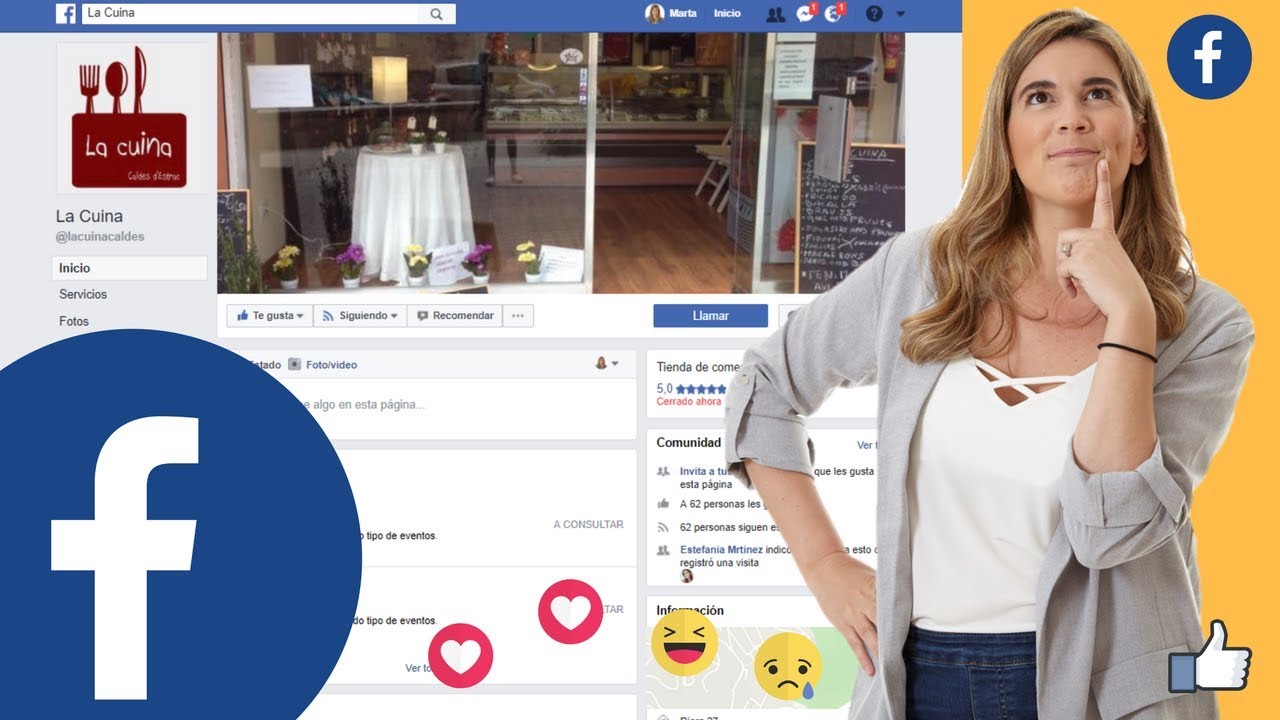Click the Información section heading
This screenshot has height=720, width=1280.
click(690, 611)
